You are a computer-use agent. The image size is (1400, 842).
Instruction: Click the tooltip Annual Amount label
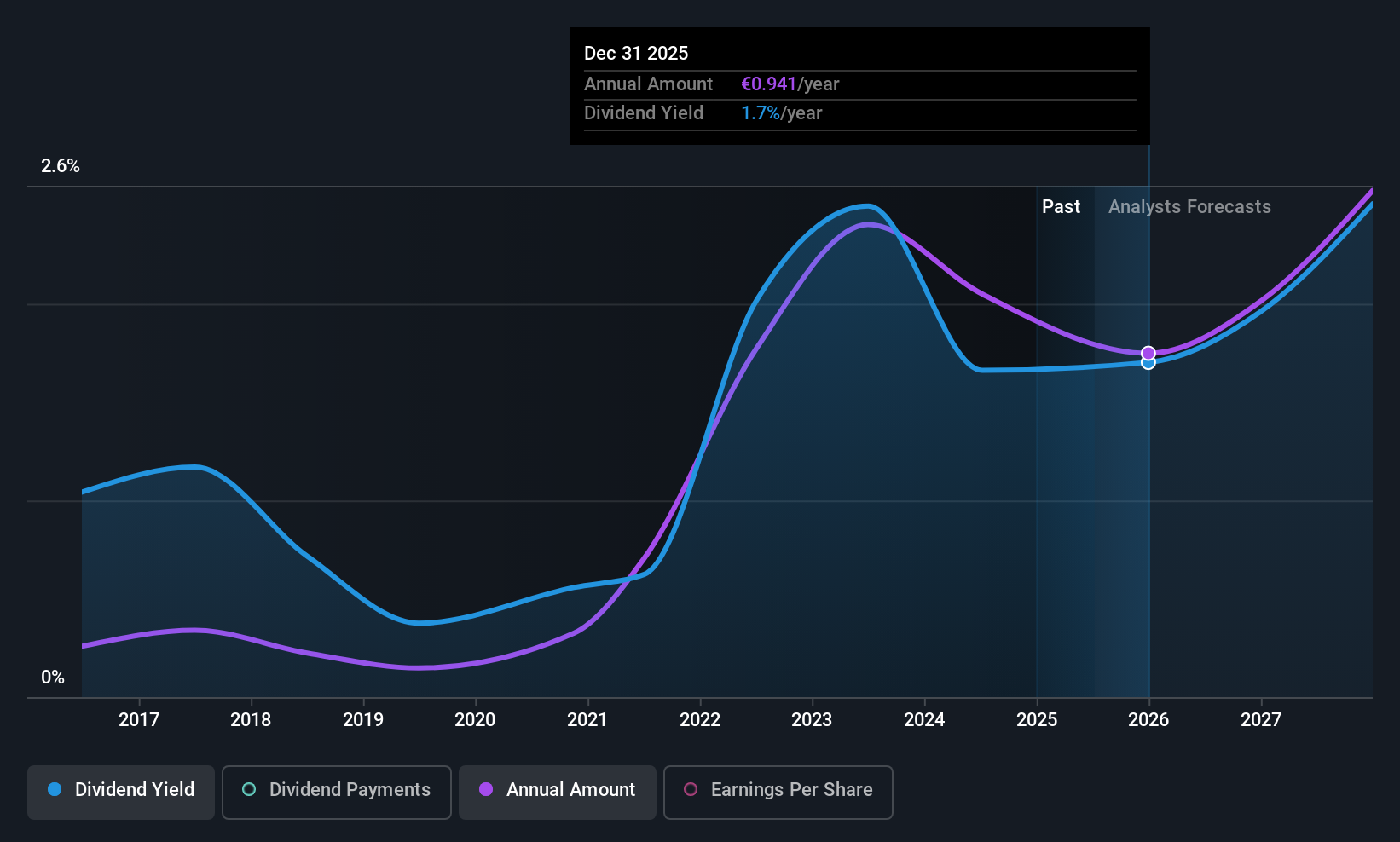click(648, 84)
